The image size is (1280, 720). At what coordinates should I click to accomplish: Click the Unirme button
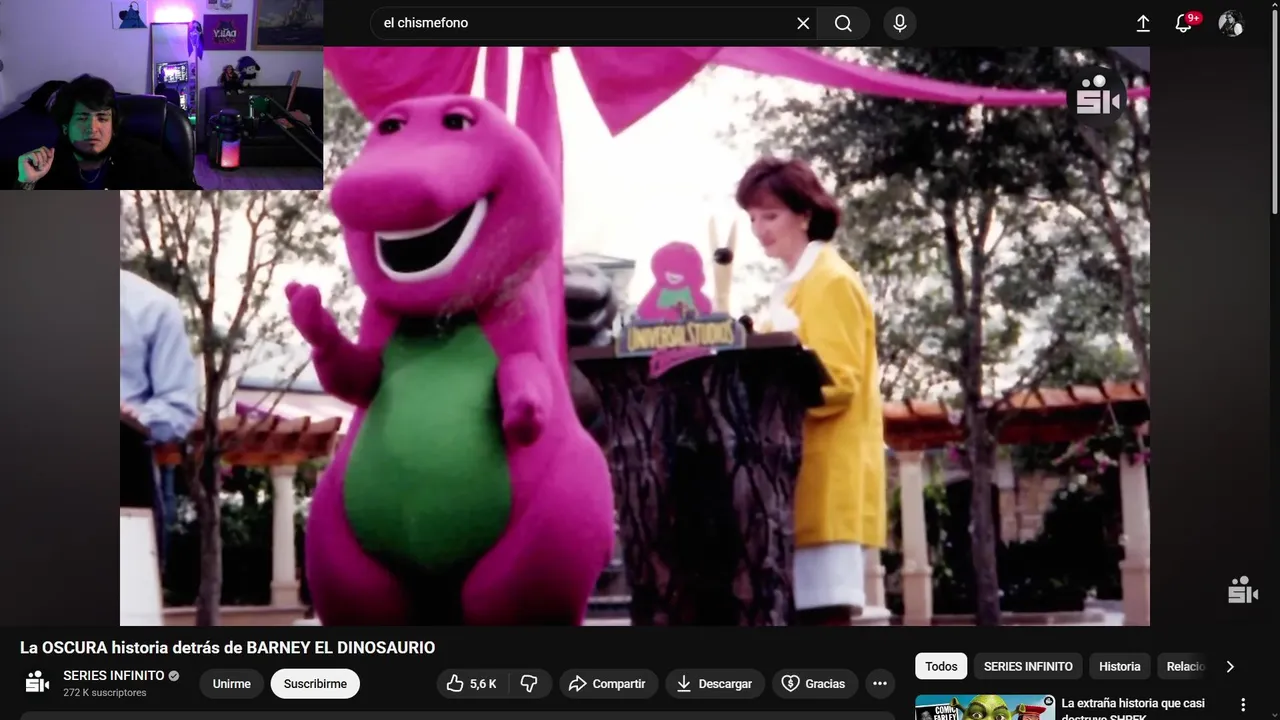pos(232,684)
